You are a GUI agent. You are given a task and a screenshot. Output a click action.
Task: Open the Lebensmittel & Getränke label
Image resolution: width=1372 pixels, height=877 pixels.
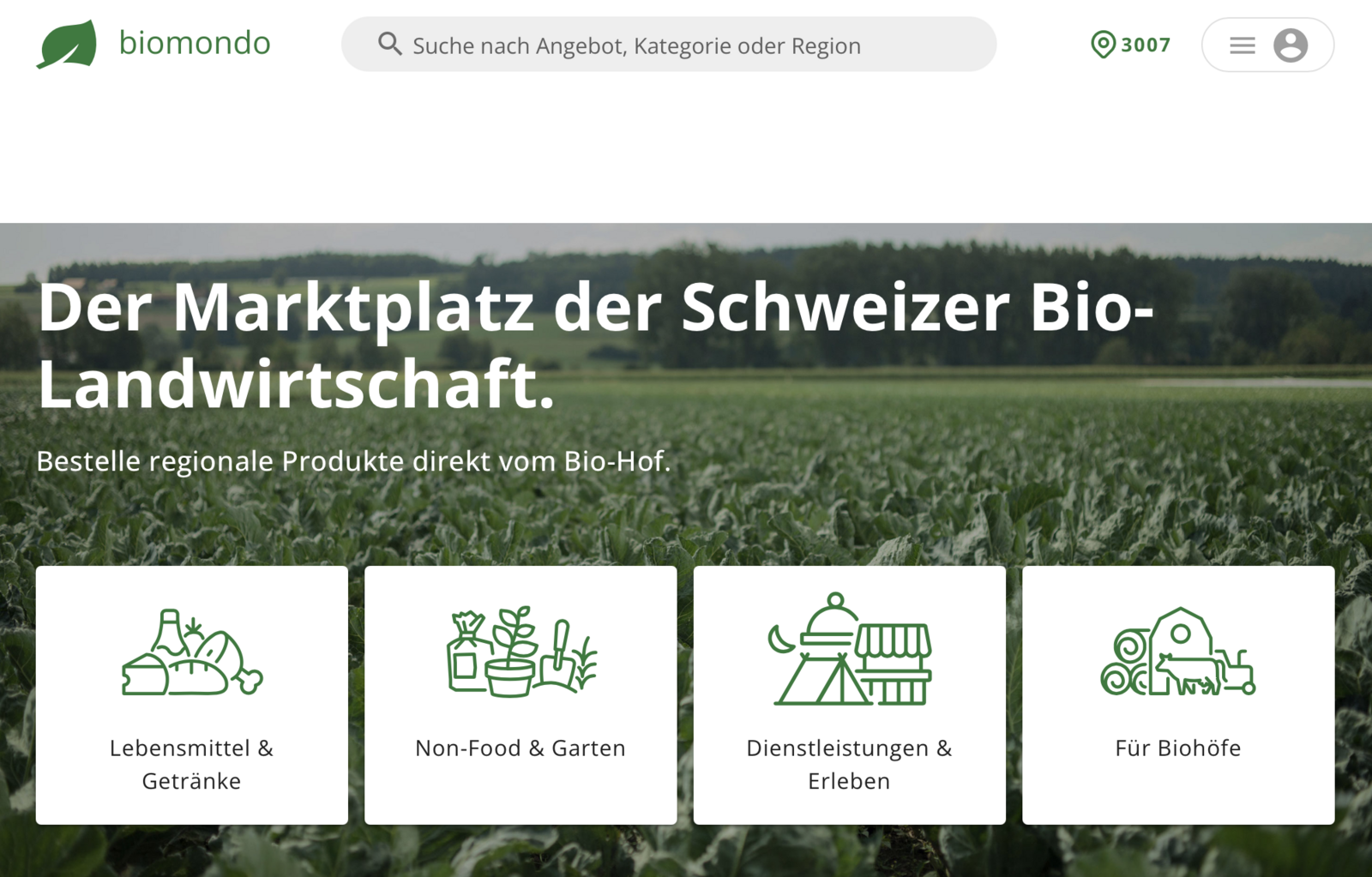click(192, 764)
